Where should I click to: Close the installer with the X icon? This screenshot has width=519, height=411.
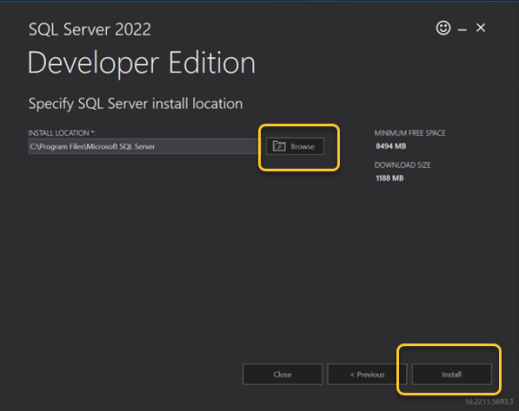click(x=481, y=28)
